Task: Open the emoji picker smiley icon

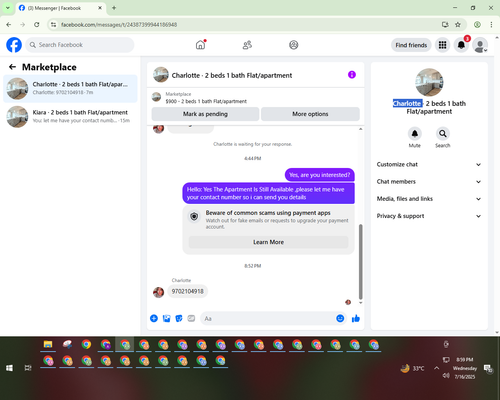Action: tap(340, 318)
